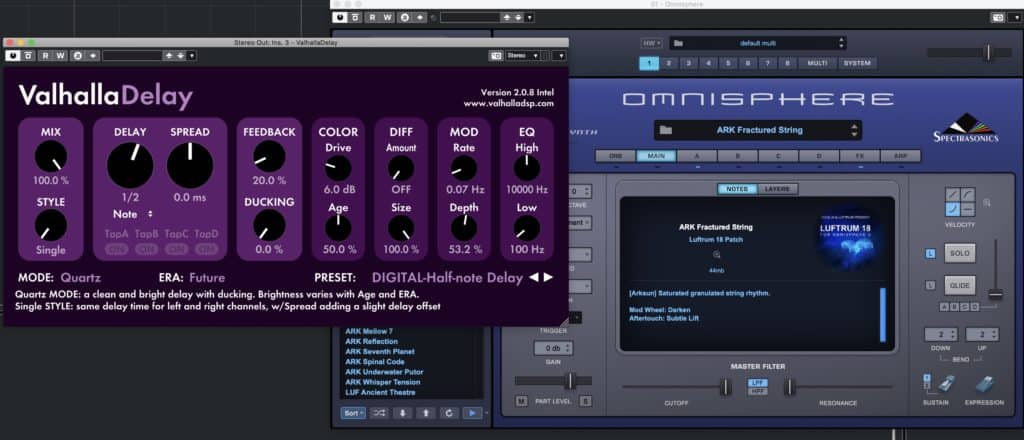The image size is (1024, 440).
Task: Show LAYERS view in Omnisphere
Action: coord(777,189)
